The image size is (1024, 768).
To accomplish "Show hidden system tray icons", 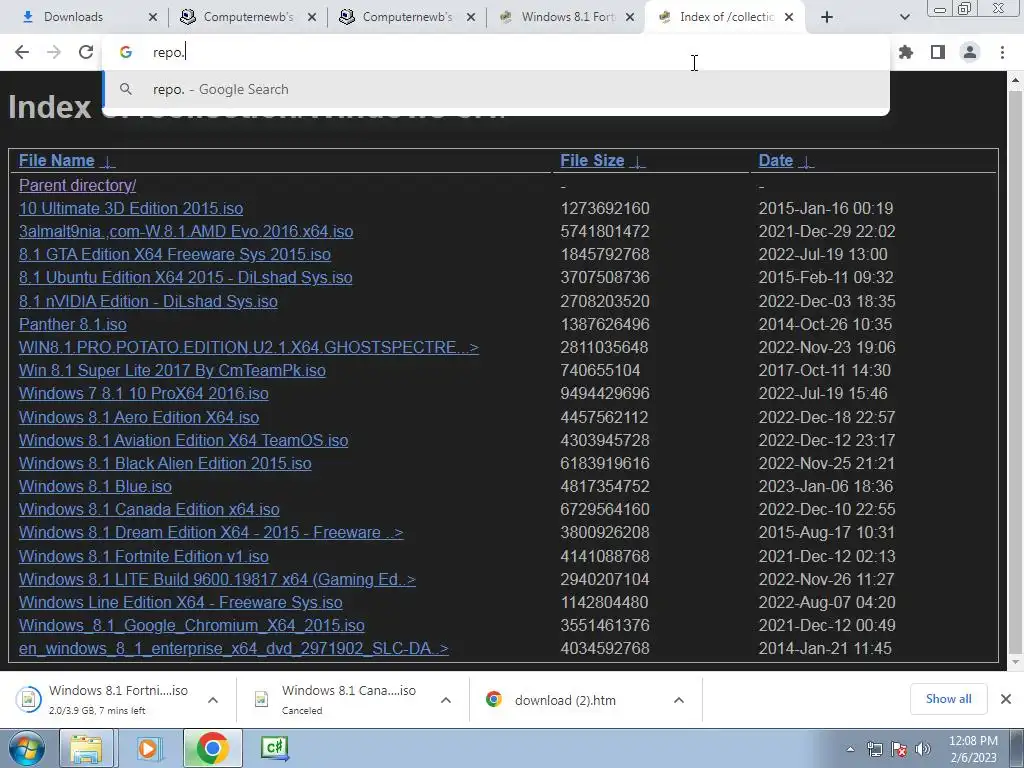I will (850, 749).
